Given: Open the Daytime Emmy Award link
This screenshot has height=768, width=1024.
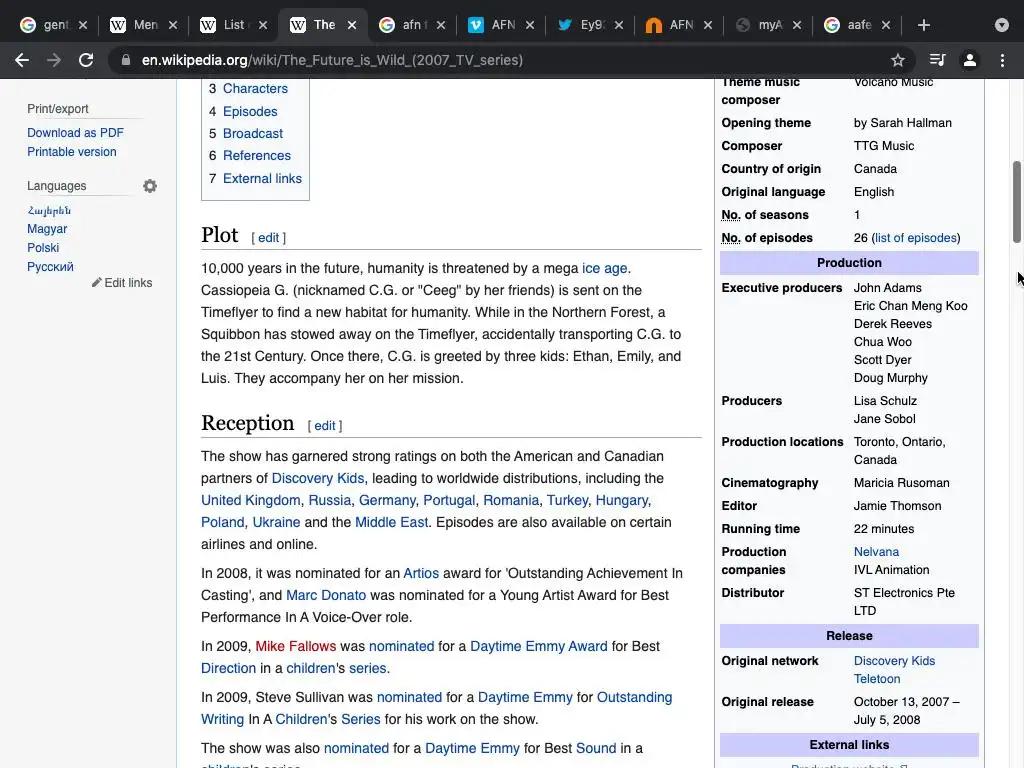Looking at the screenshot, I should [x=539, y=647].
